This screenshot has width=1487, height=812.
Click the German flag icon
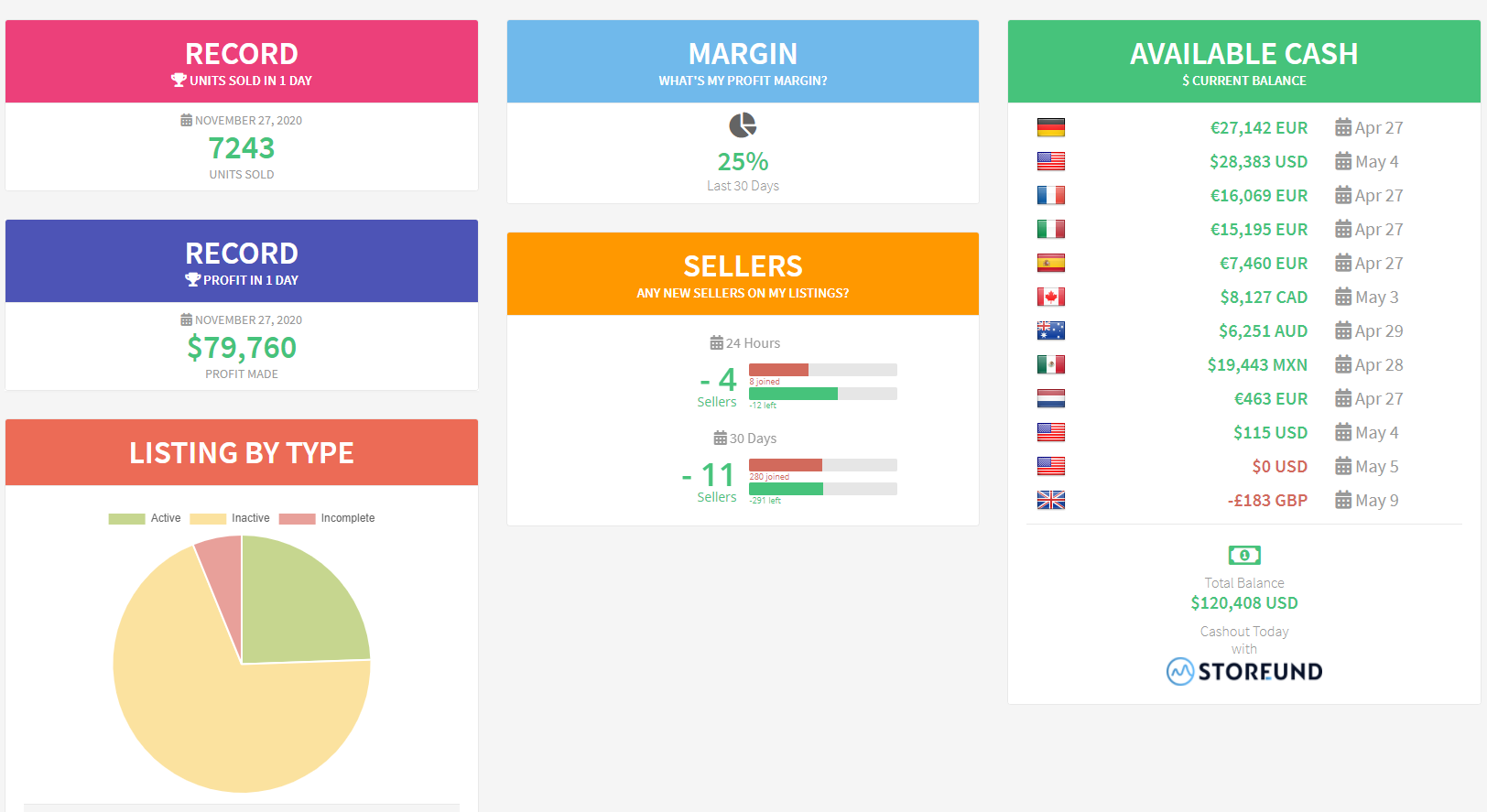(1051, 127)
